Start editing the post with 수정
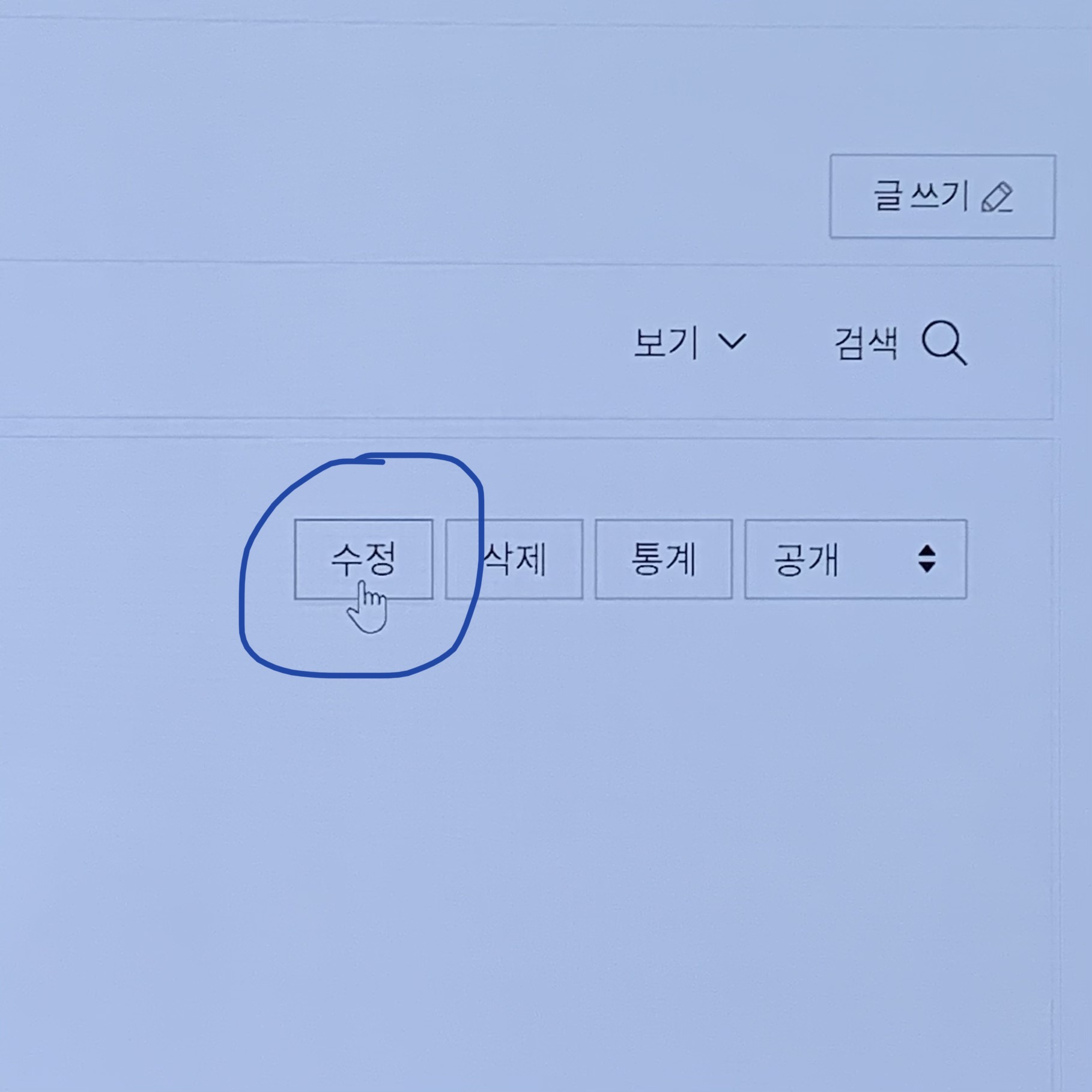Viewport: 1092px width, 1092px height. click(x=363, y=559)
